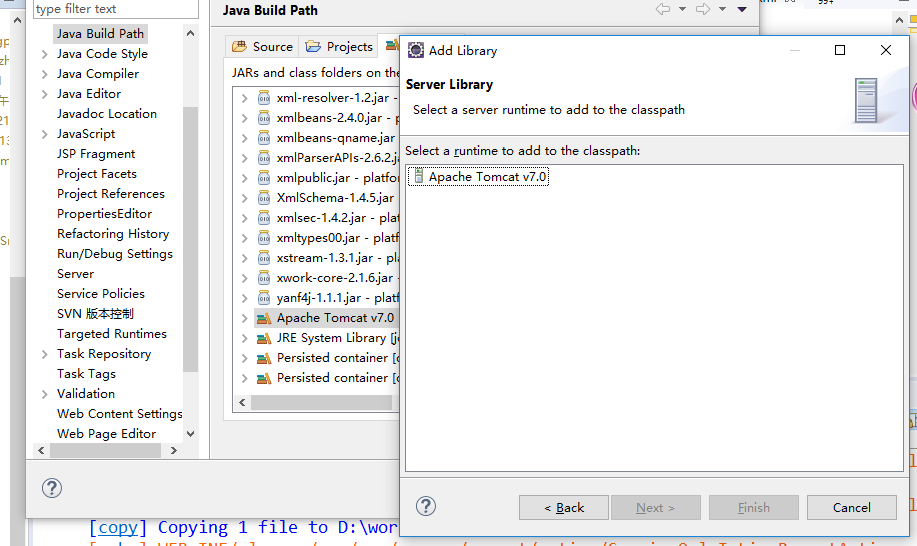Click the second Persisted container library icon

coord(264,378)
